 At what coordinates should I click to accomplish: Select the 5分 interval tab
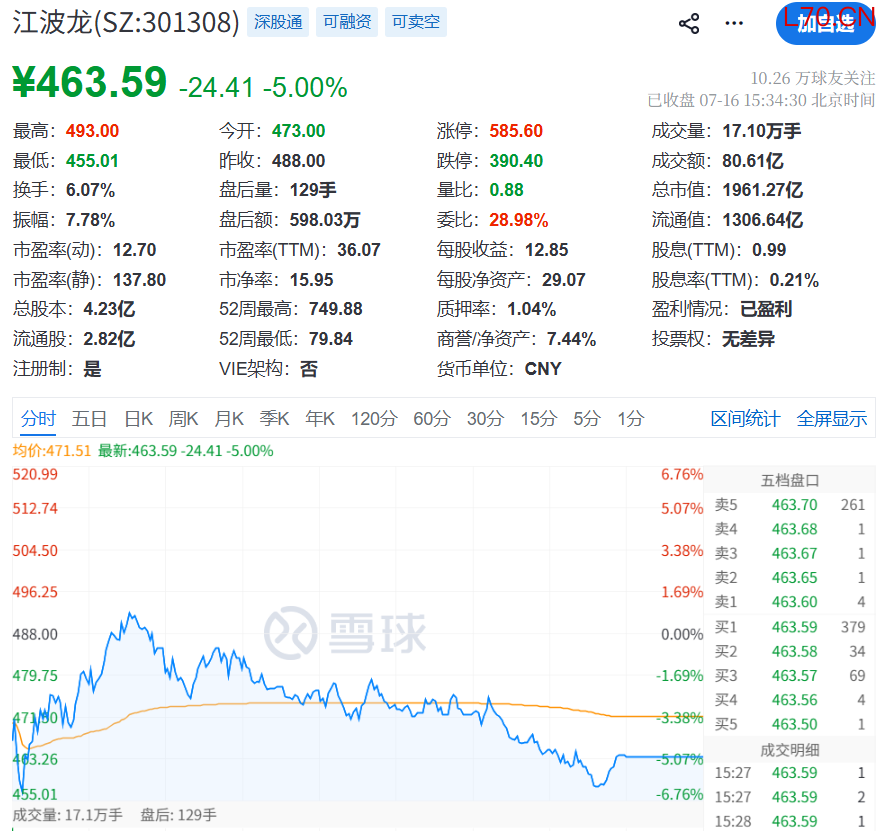click(586, 419)
